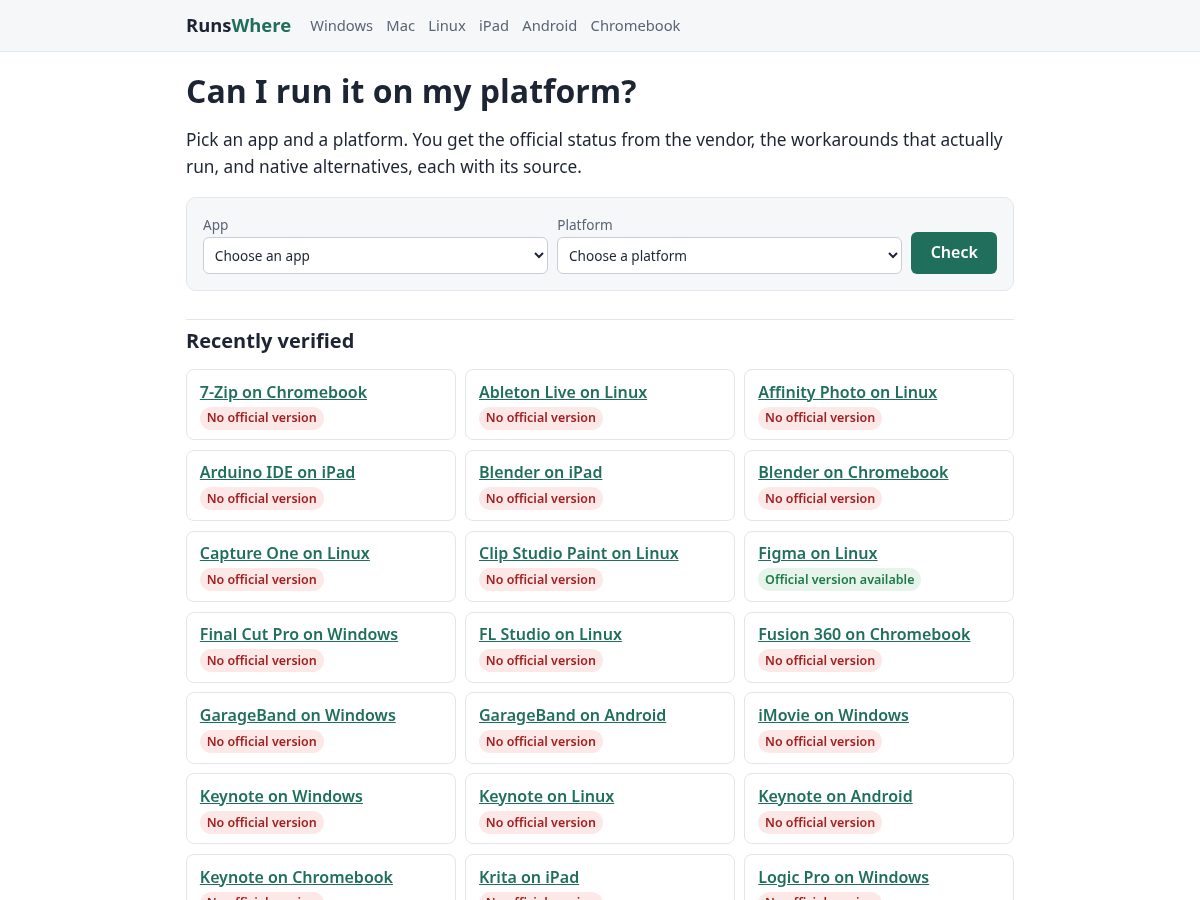
Task: Open iMovie on Windows link
Action: (833, 715)
